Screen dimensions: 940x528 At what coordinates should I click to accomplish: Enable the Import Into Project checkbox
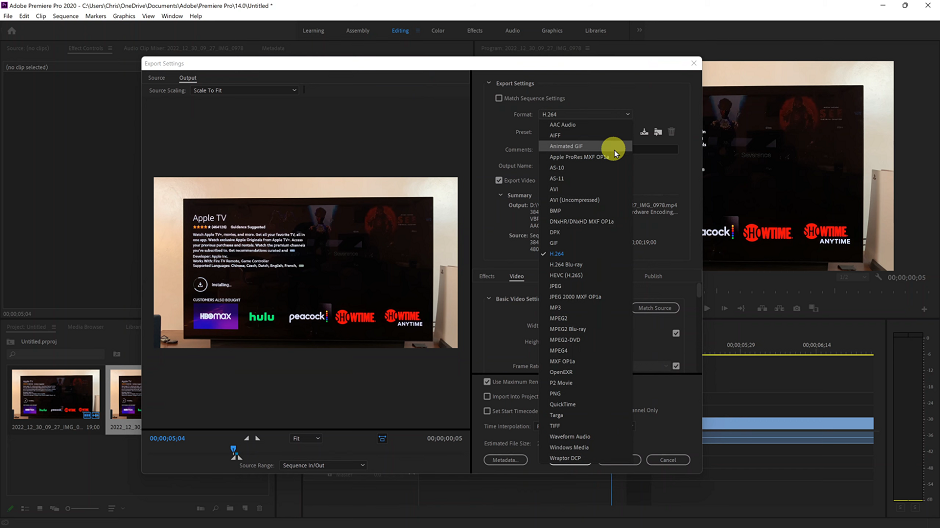[487, 396]
